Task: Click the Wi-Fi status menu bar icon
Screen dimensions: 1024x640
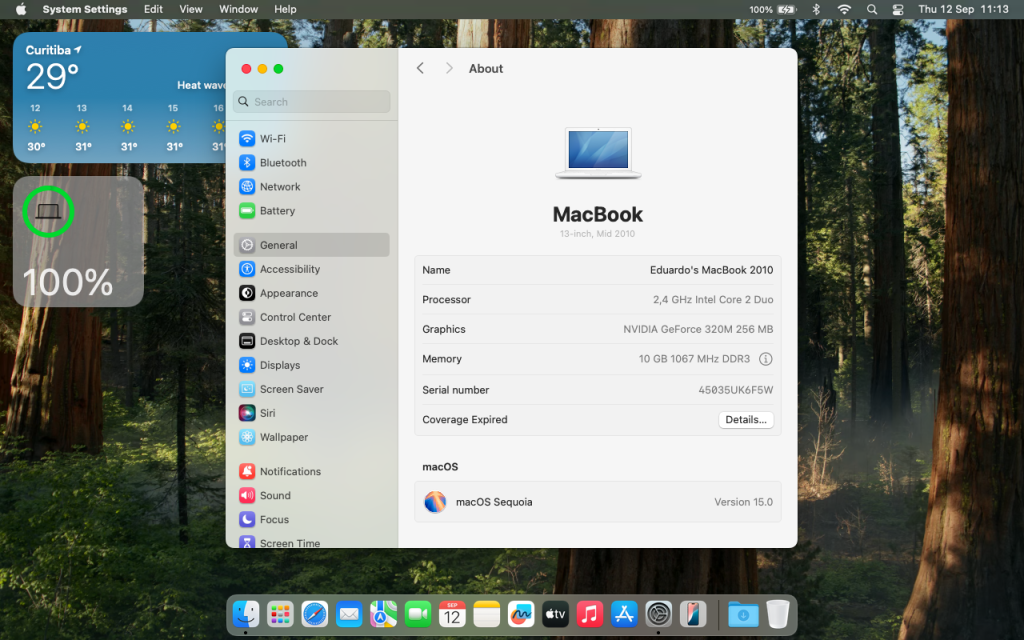Action: click(844, 9)
